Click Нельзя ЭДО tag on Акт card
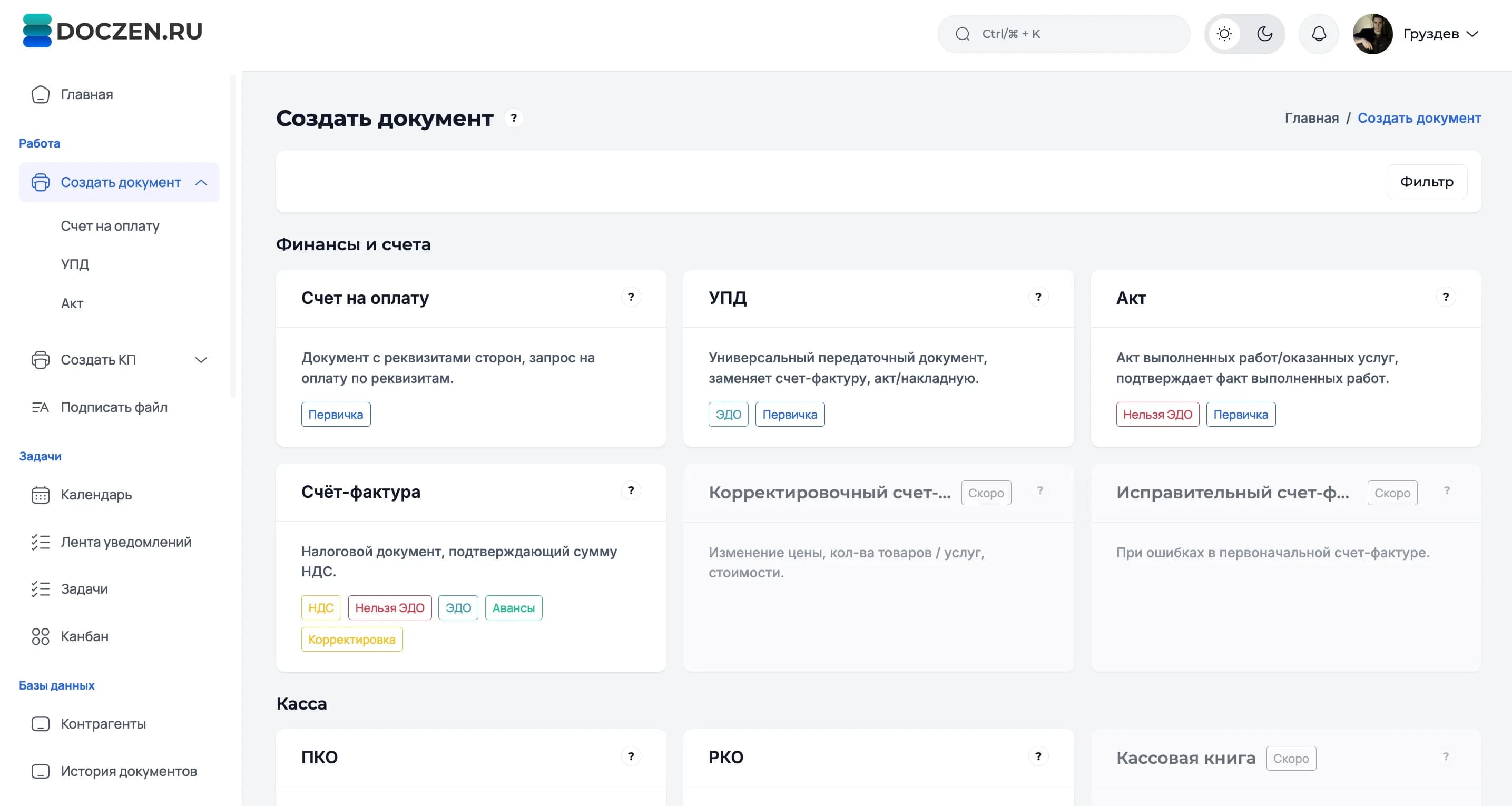Image resolution: width=1512 pixels, height=806 pixels. click(x=1157, y=415)
